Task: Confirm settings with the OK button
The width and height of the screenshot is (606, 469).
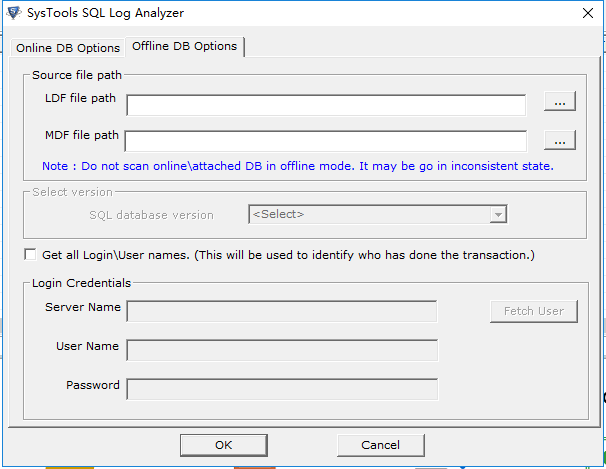Action: click(x=224, y=445)
